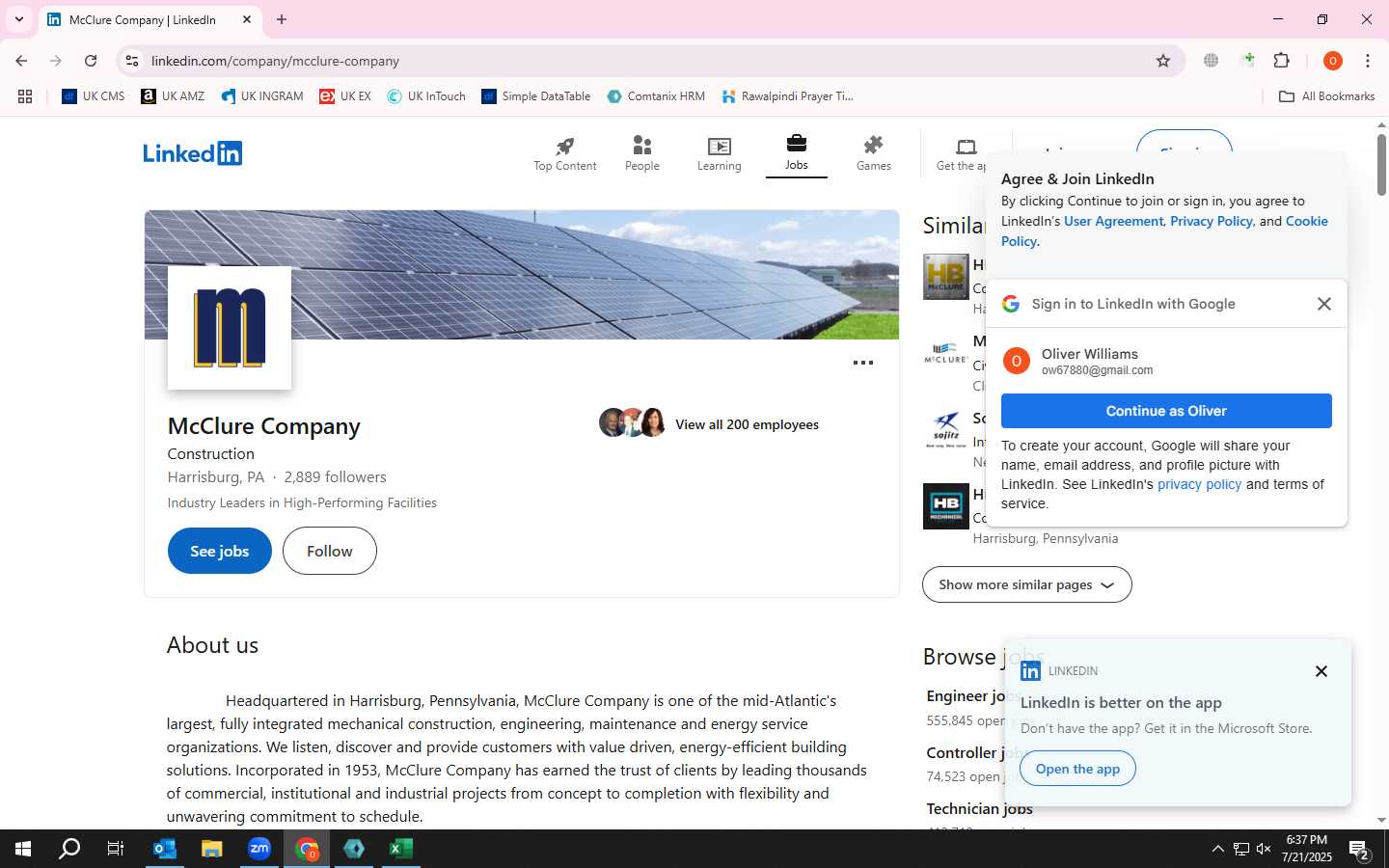The image size is (1389, 868).
Task: Click the employee avatars cluster
Action: (633, 422)
